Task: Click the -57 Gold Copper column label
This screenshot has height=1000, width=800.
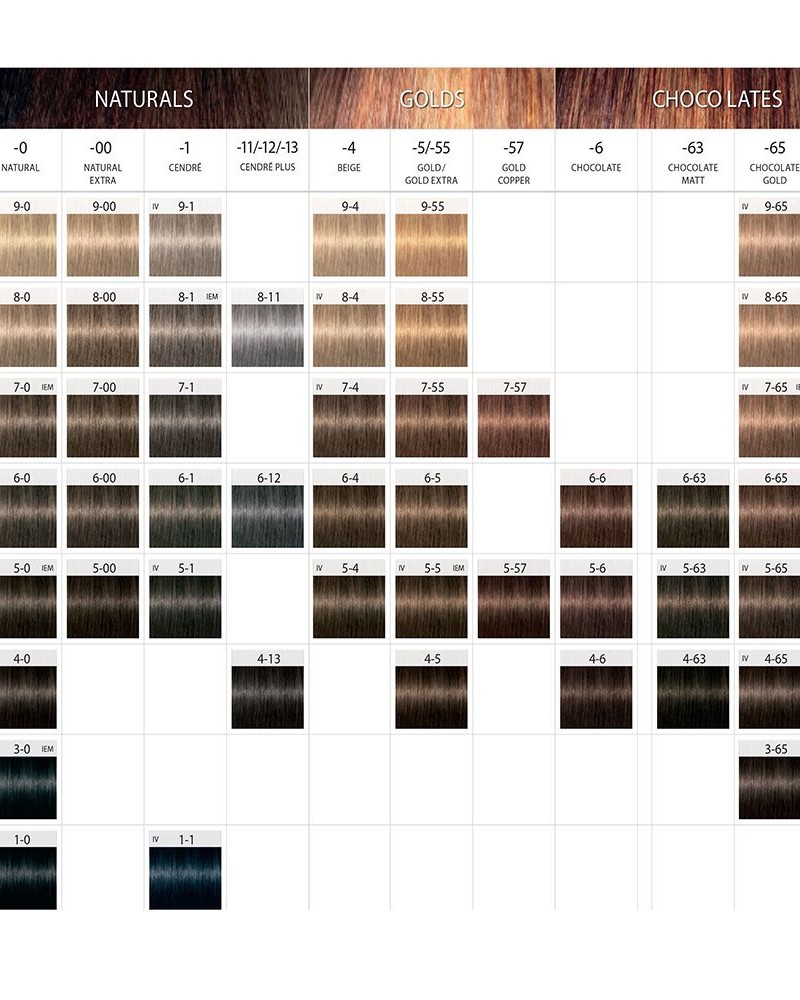Action: pos(514,160)
